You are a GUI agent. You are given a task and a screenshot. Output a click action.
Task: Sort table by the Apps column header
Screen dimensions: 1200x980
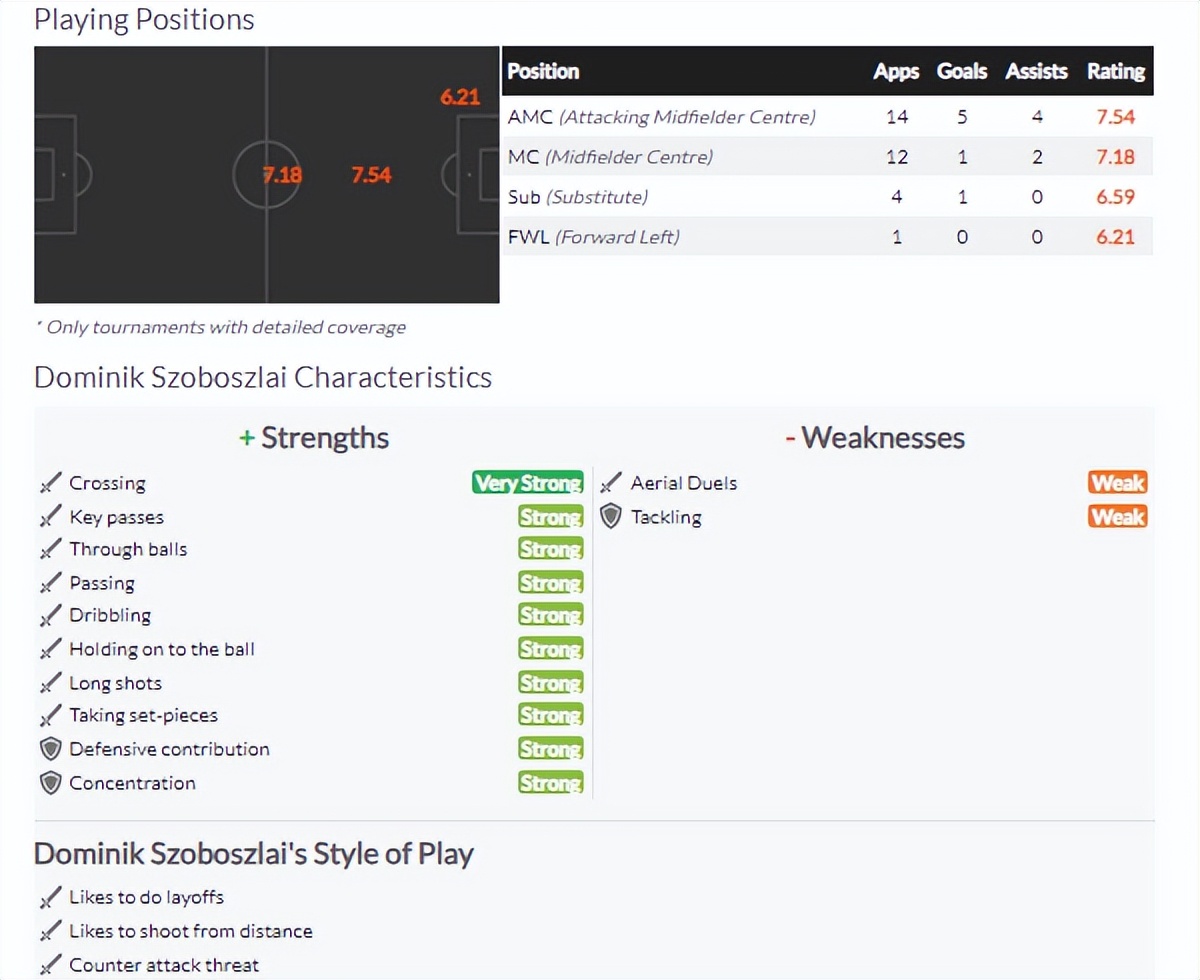(895, 71)
